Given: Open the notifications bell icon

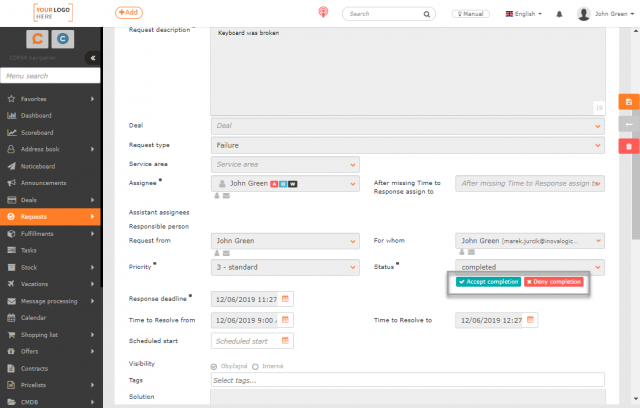Looking at the screenshot, I should pyautogui.click(x=559, y=14).
